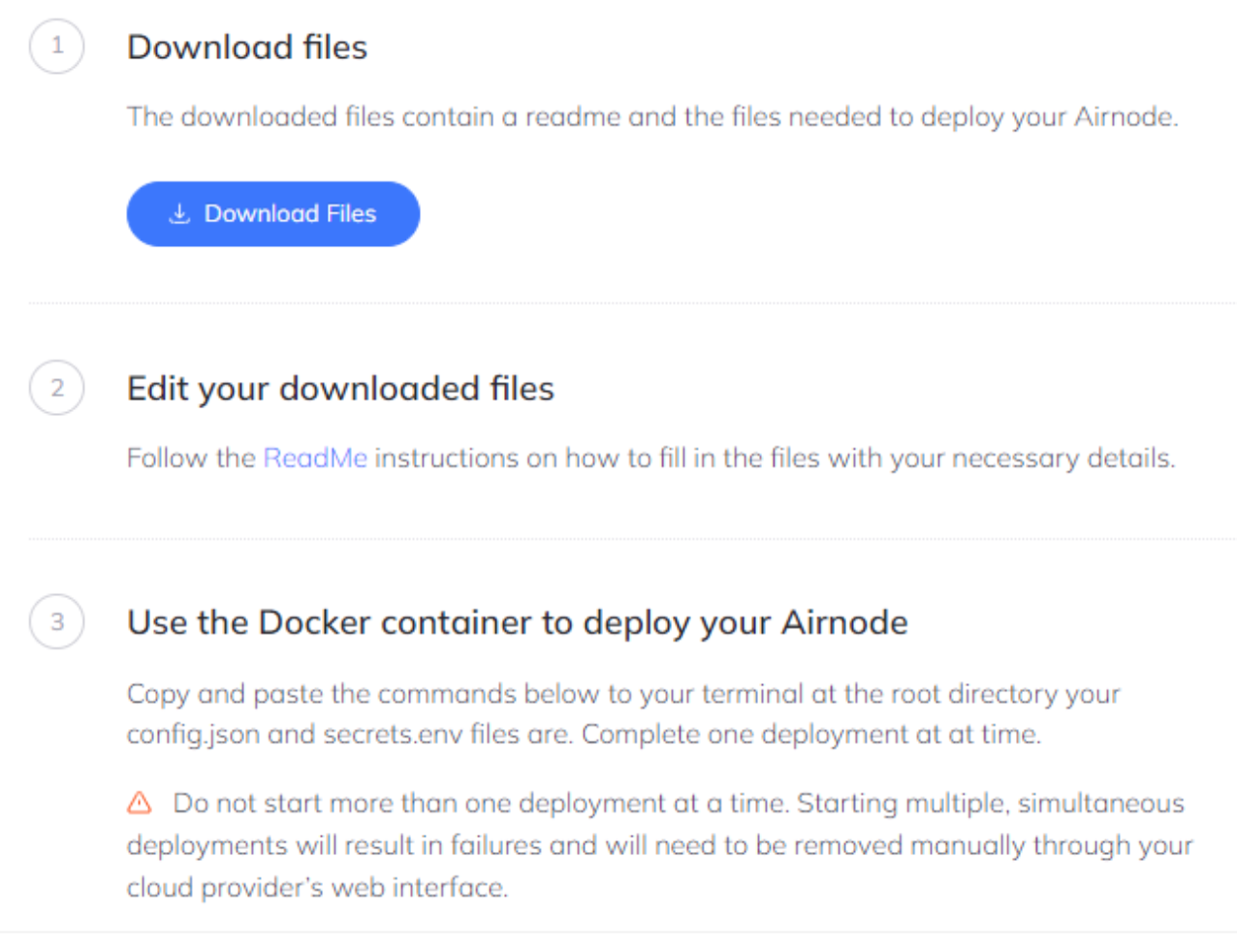Click the Download Files button

[x=272, y=214]
